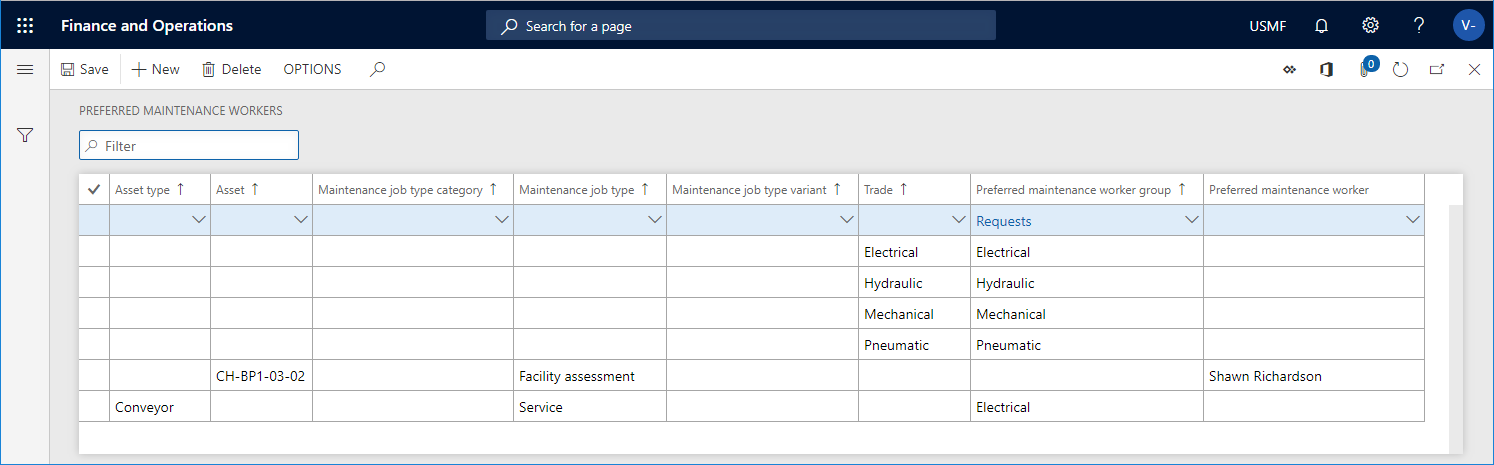Click the USMF company selector

pos(1268,26)
